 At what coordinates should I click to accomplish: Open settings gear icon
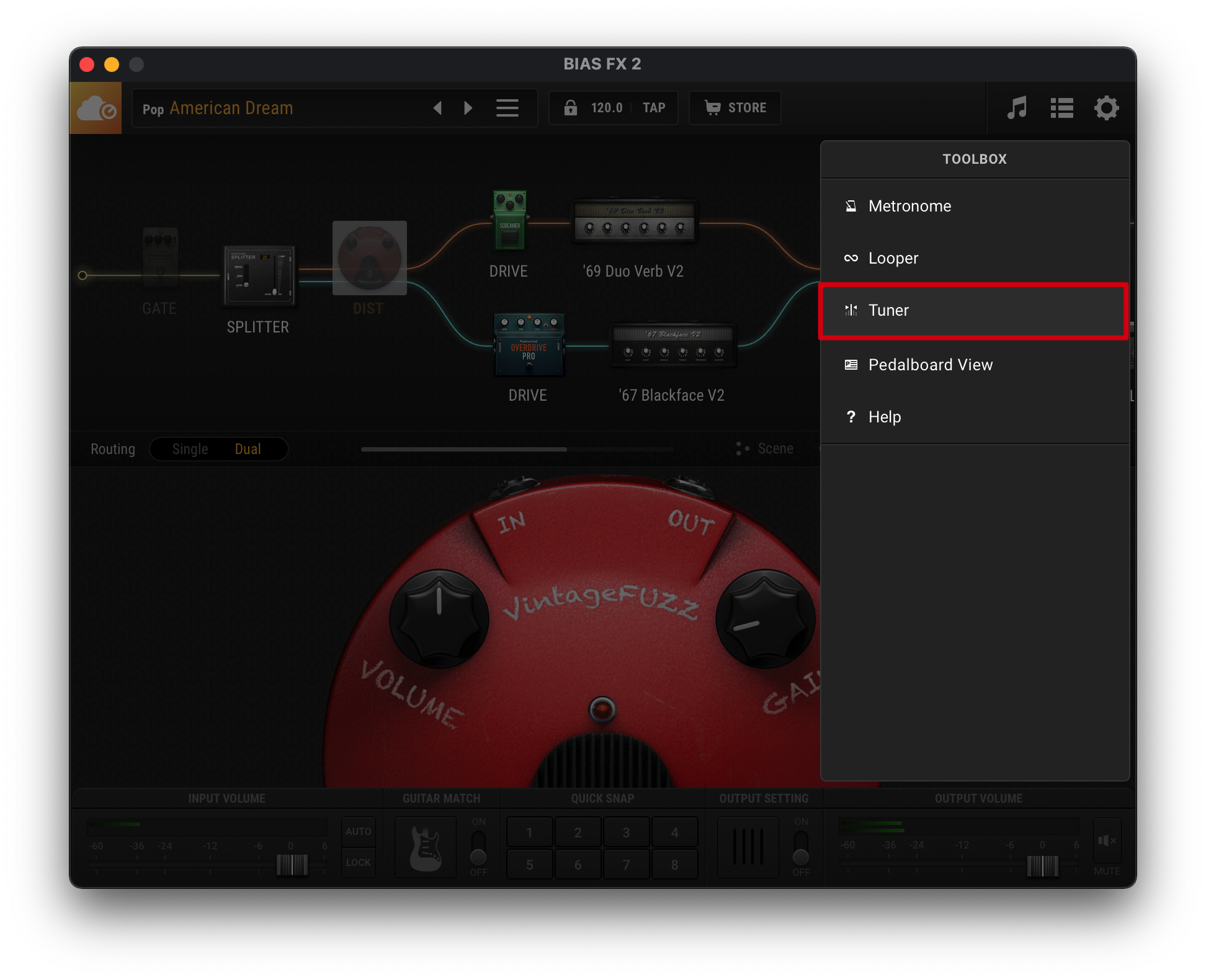(1106, 108)
